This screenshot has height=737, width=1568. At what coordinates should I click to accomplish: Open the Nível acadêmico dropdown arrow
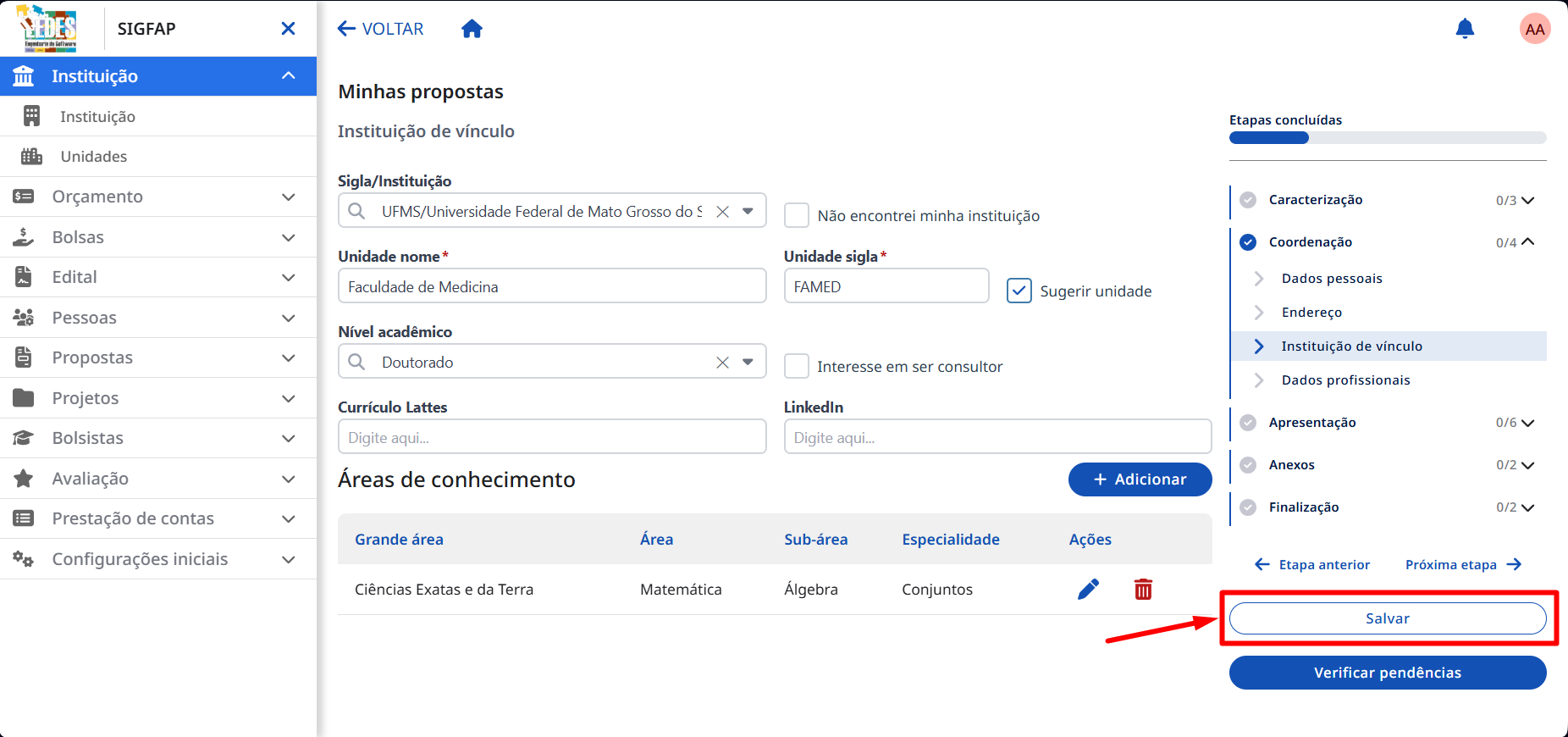point(748,362)
